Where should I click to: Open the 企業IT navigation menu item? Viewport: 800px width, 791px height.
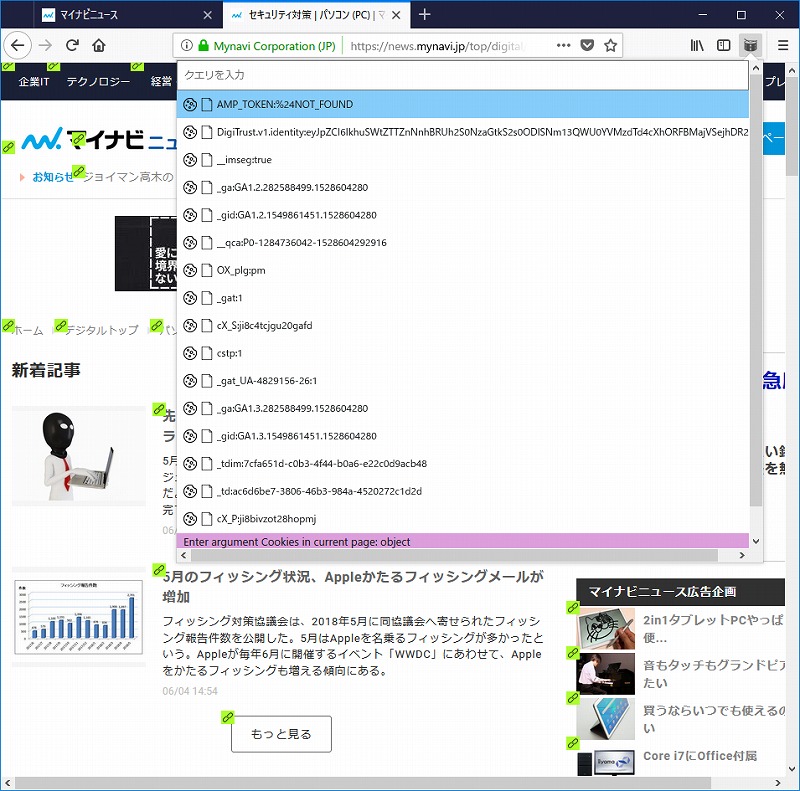coord(34,82)
